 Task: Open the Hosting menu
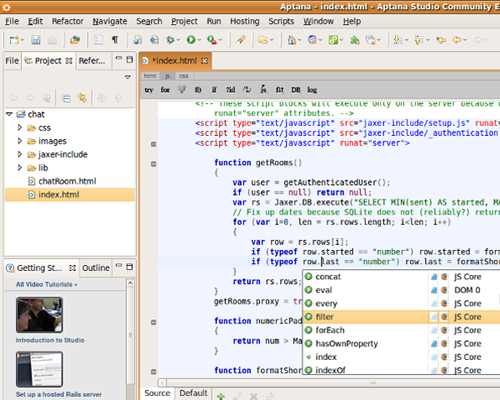245,21
